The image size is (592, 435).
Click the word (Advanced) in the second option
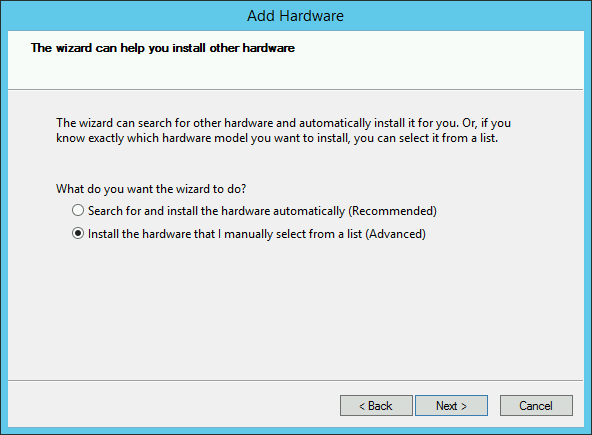(395, 234)
